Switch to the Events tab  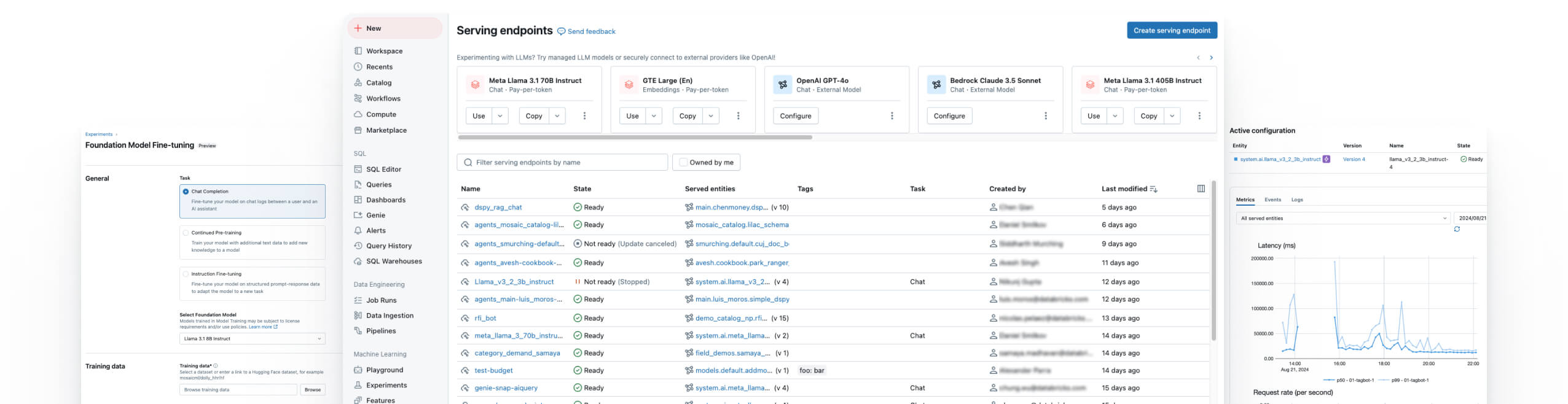(x=1272, y=200)
